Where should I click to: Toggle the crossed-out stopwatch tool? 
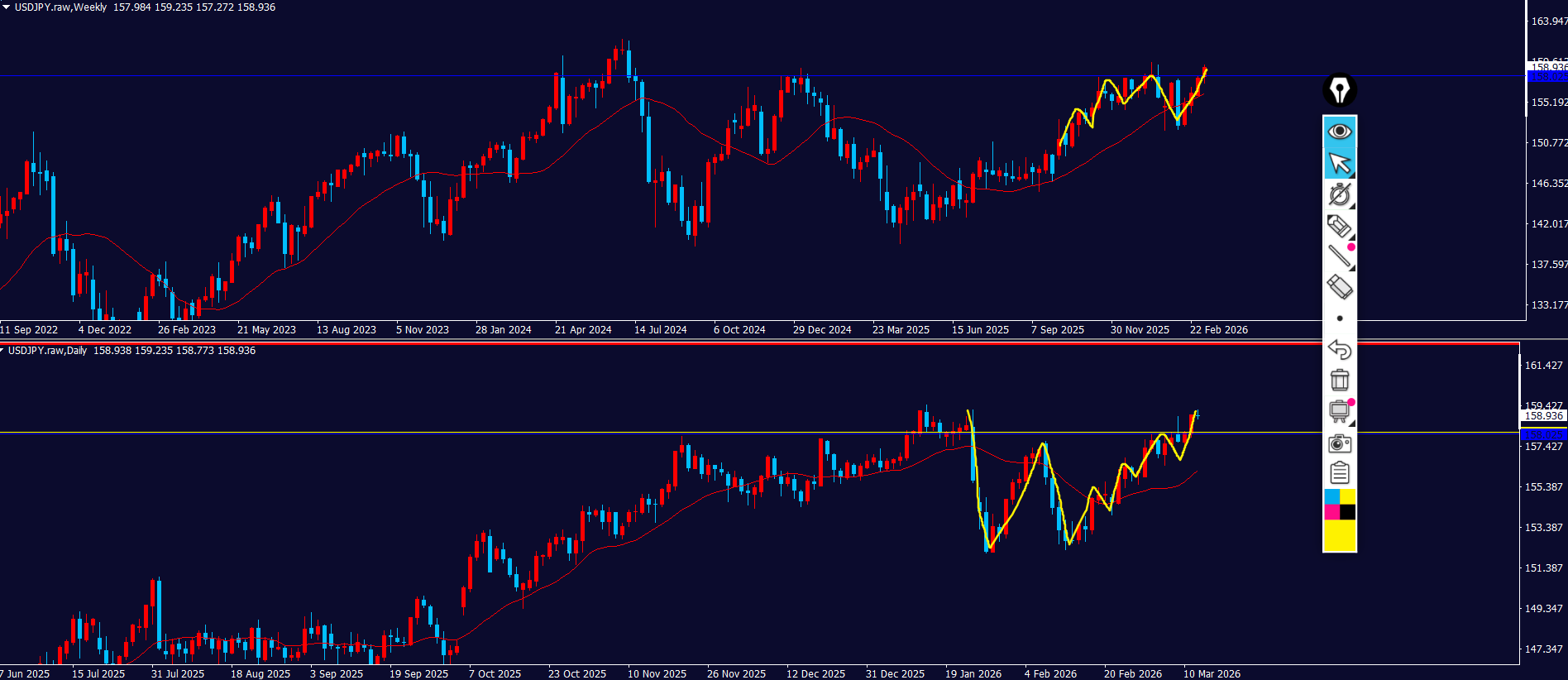(x=1339, y=194)
